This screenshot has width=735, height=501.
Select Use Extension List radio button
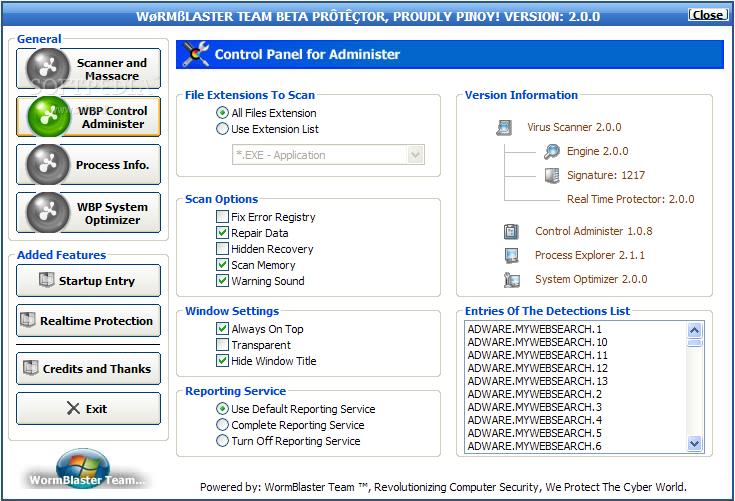coord(222,129)
